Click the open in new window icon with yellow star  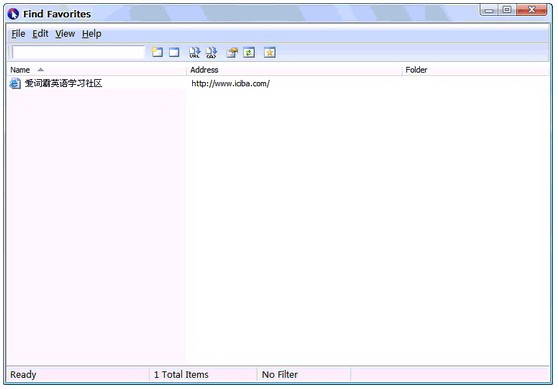[x=157, y=53]
